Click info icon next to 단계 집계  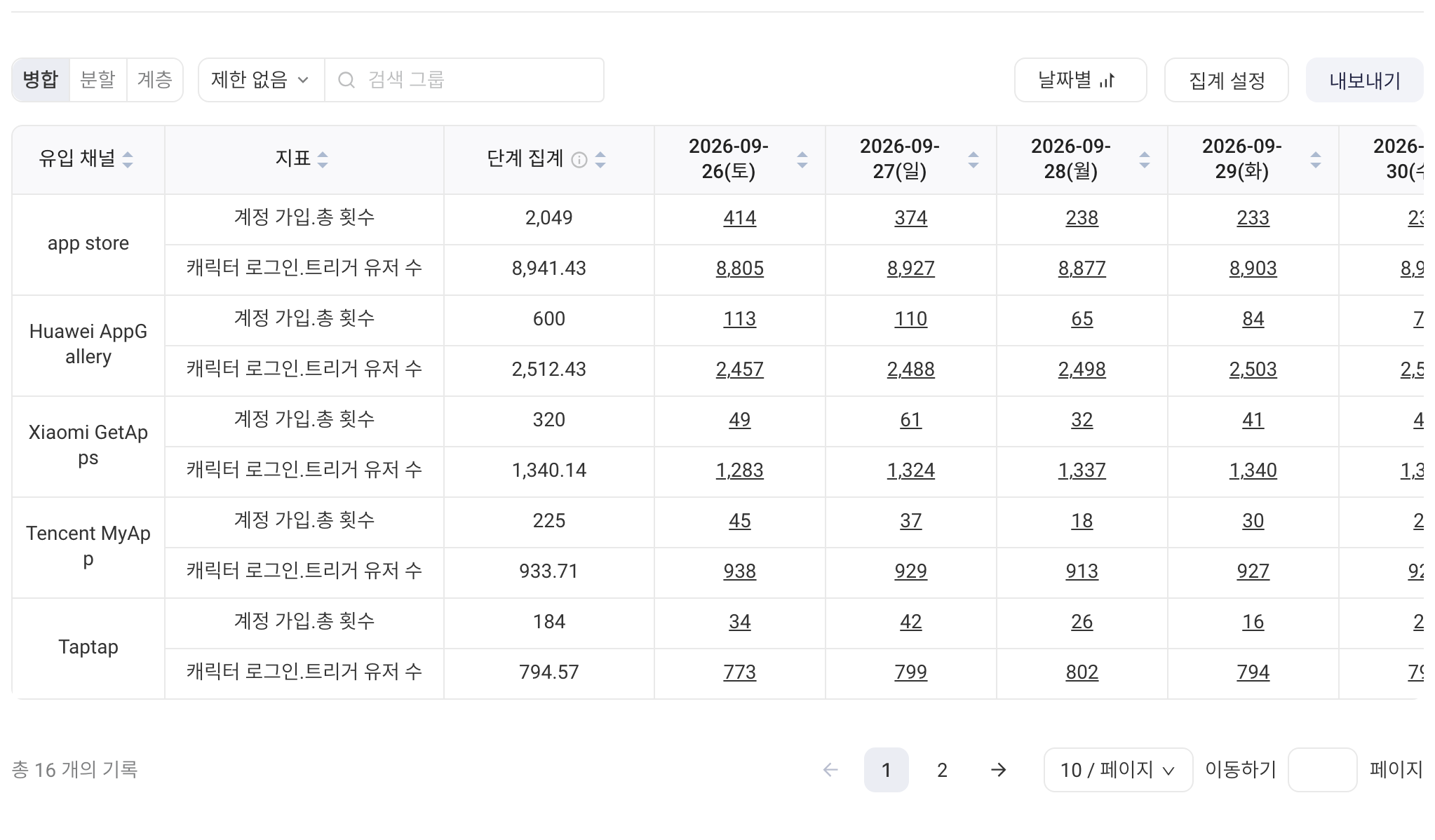(x=579, y=160)
